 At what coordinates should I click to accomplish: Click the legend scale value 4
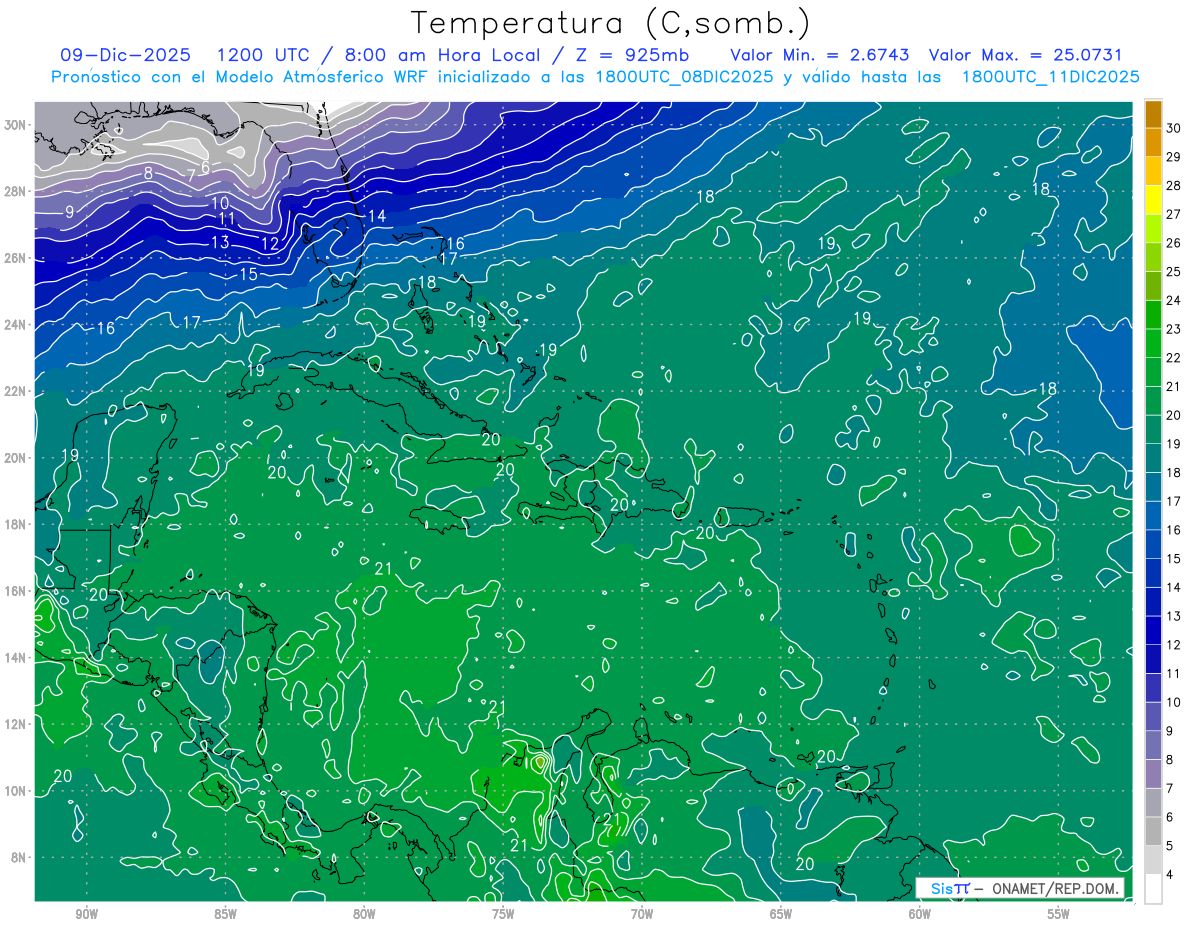[1171, 875]
